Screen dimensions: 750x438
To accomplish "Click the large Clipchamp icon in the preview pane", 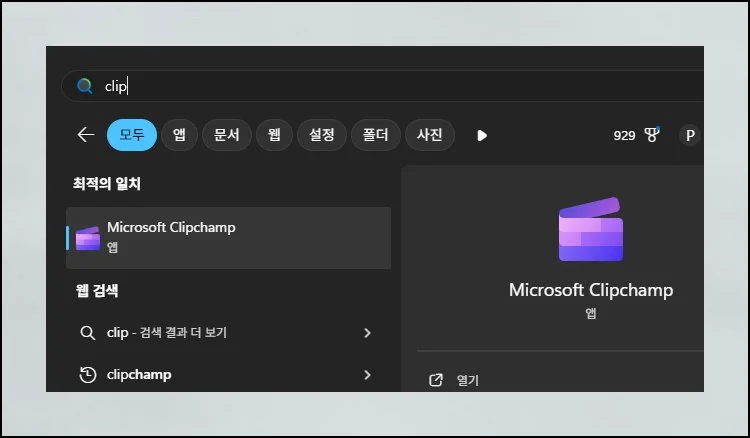I will point(591,230).
